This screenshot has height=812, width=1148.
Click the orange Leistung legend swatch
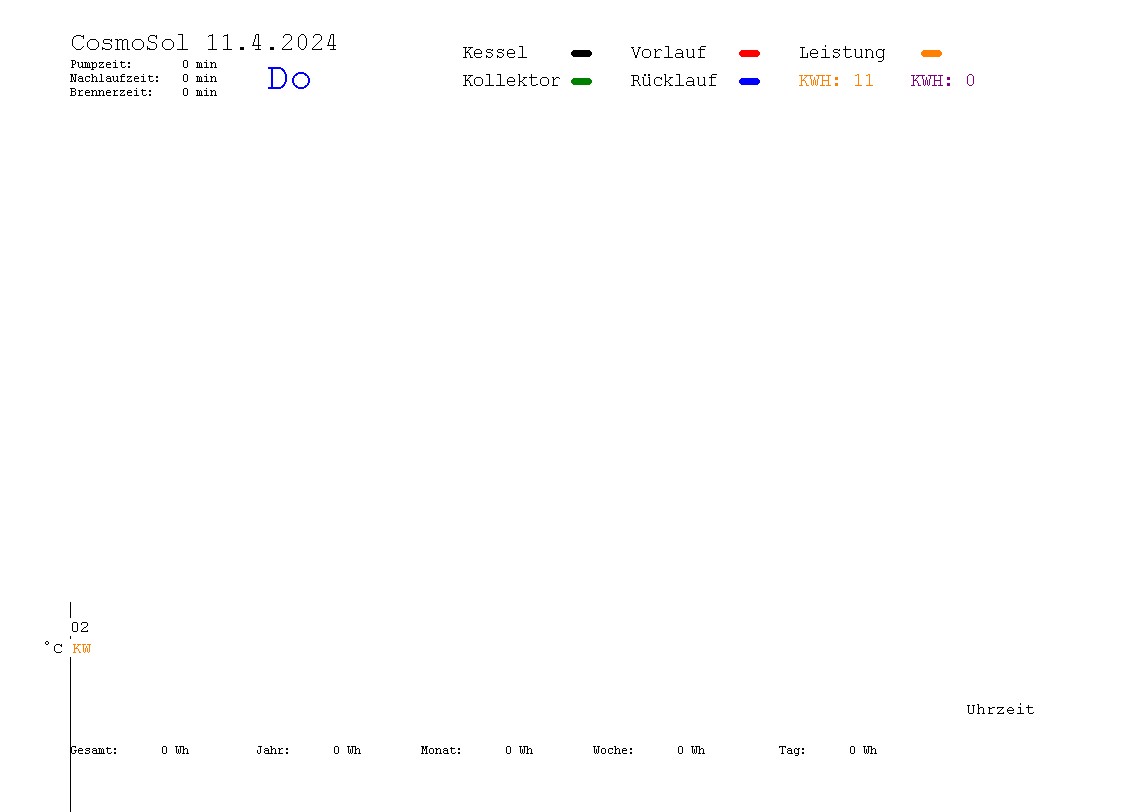pyautogui.click(x=931, y=53)
